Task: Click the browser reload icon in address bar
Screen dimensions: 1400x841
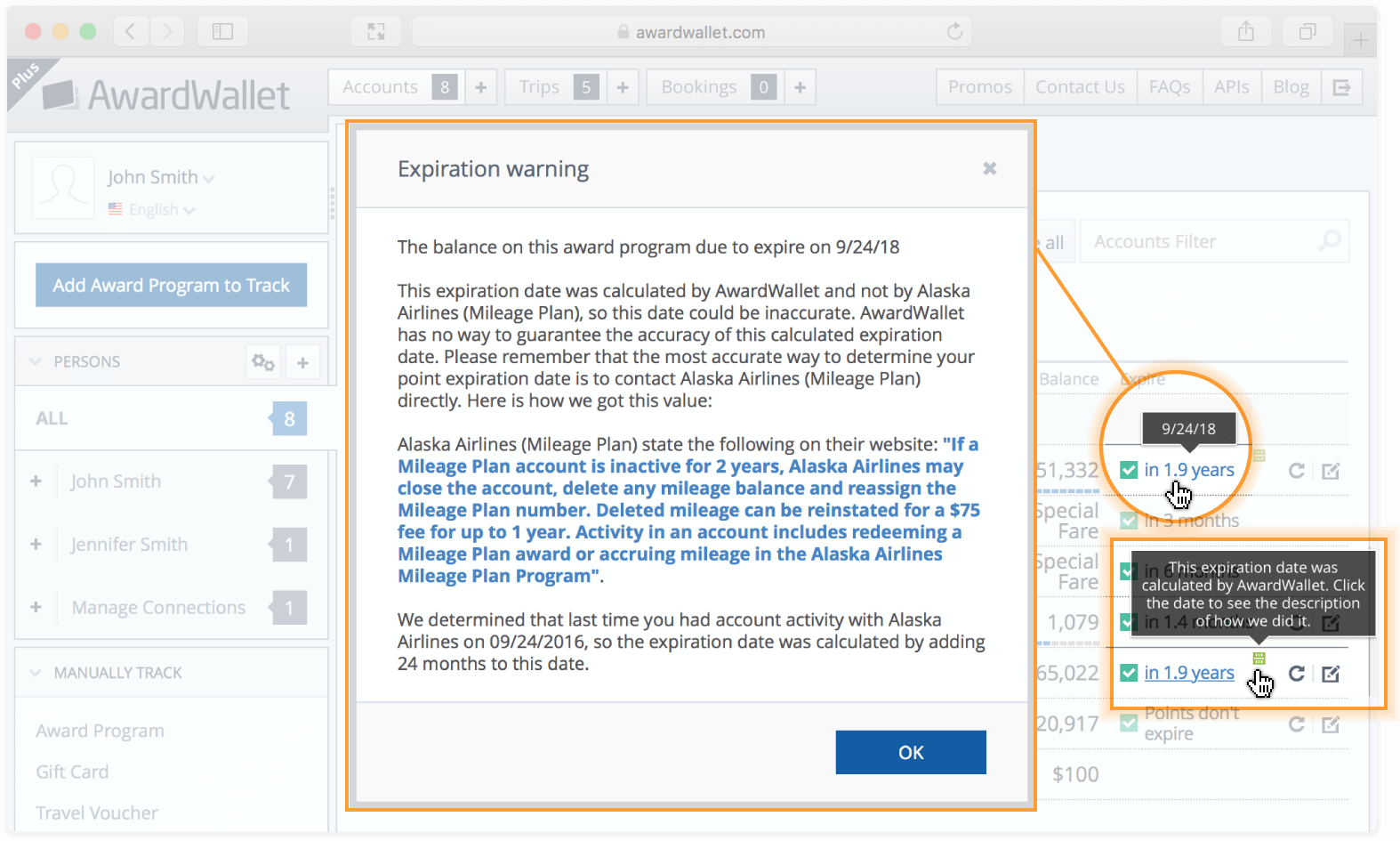Action: (x=954, y=32)
